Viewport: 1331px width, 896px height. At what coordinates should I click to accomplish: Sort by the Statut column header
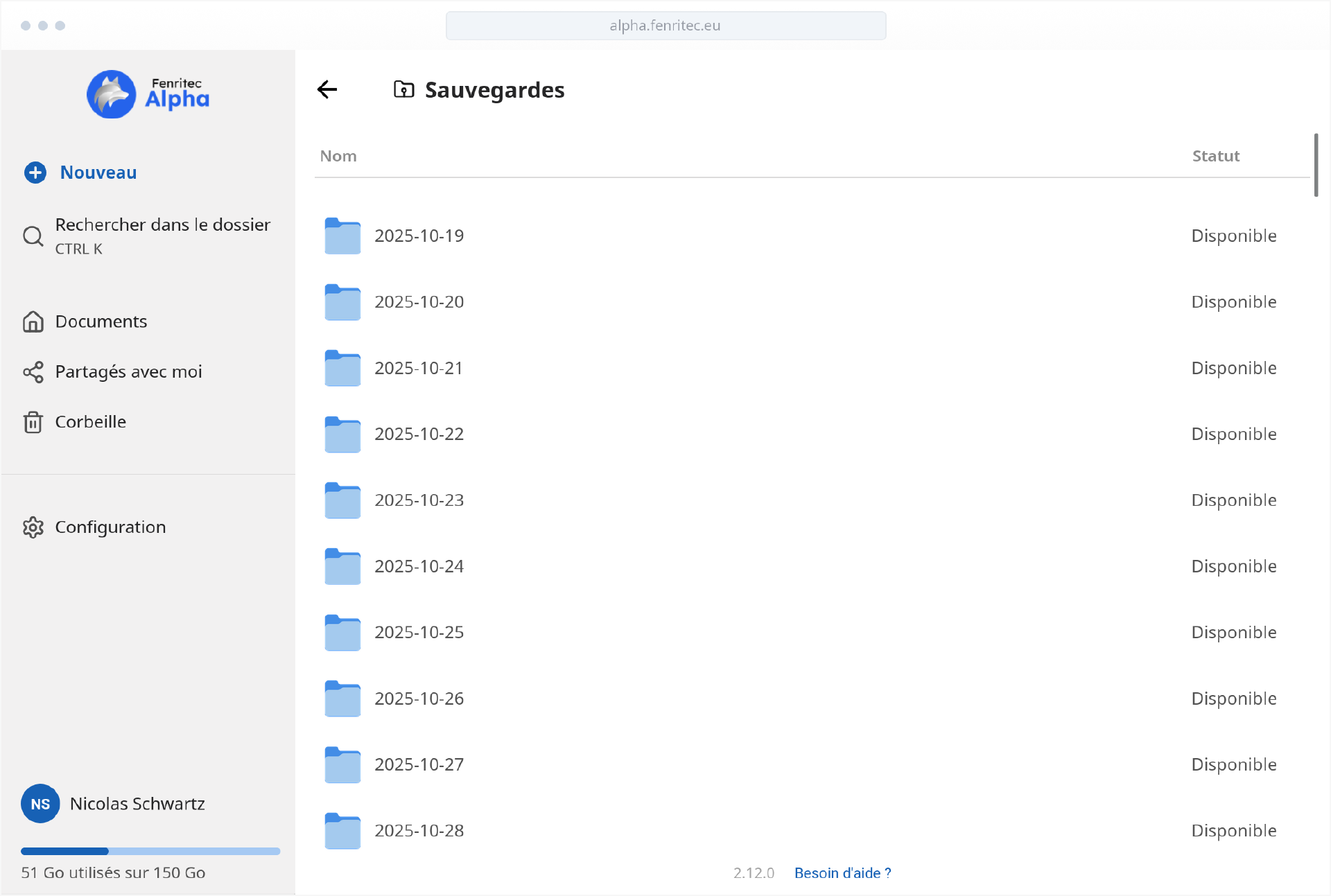coord(1216,156)
